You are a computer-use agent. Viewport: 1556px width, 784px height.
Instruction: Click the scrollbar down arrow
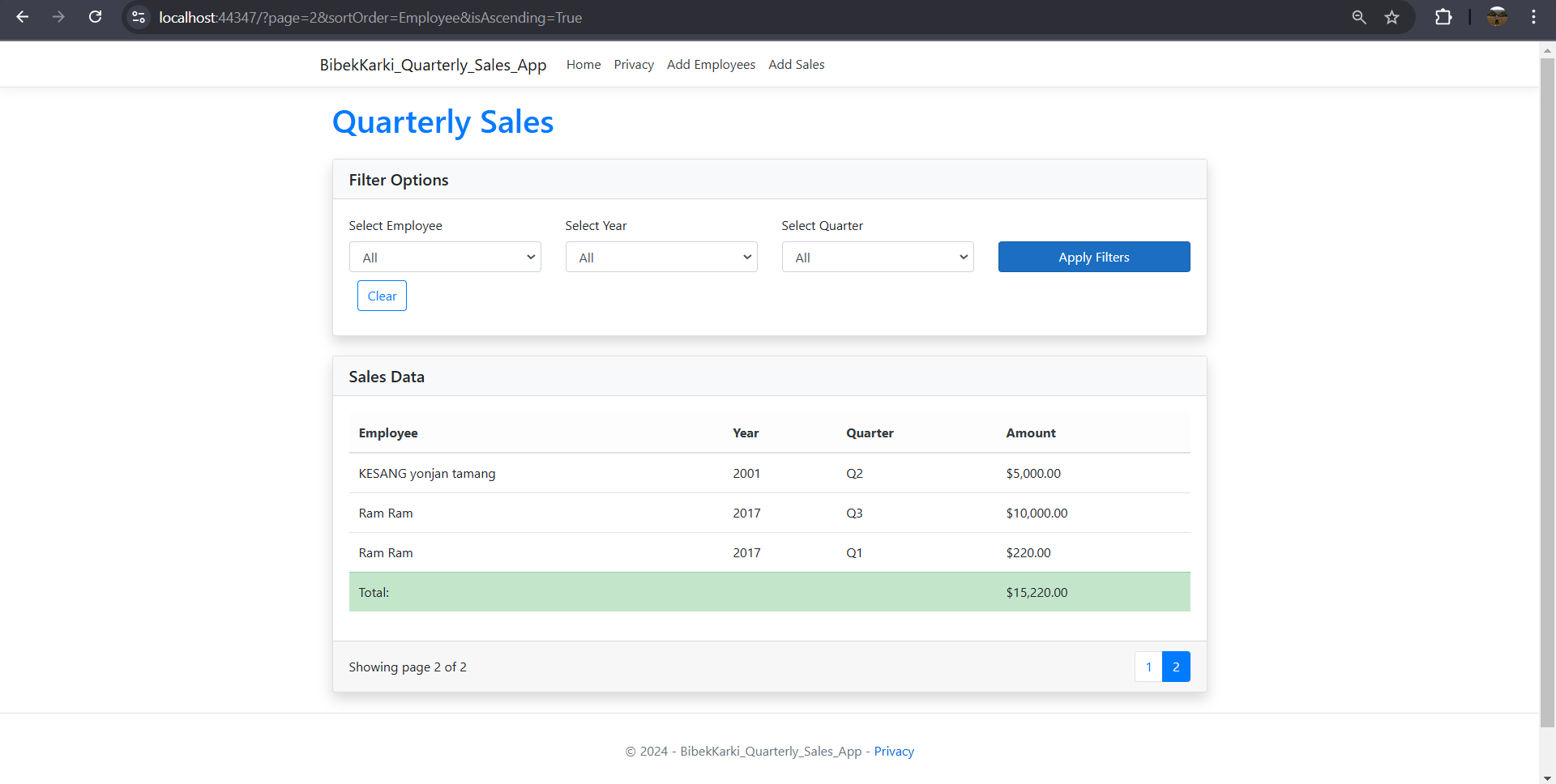pyautogui.click(x=1547, y=777)
